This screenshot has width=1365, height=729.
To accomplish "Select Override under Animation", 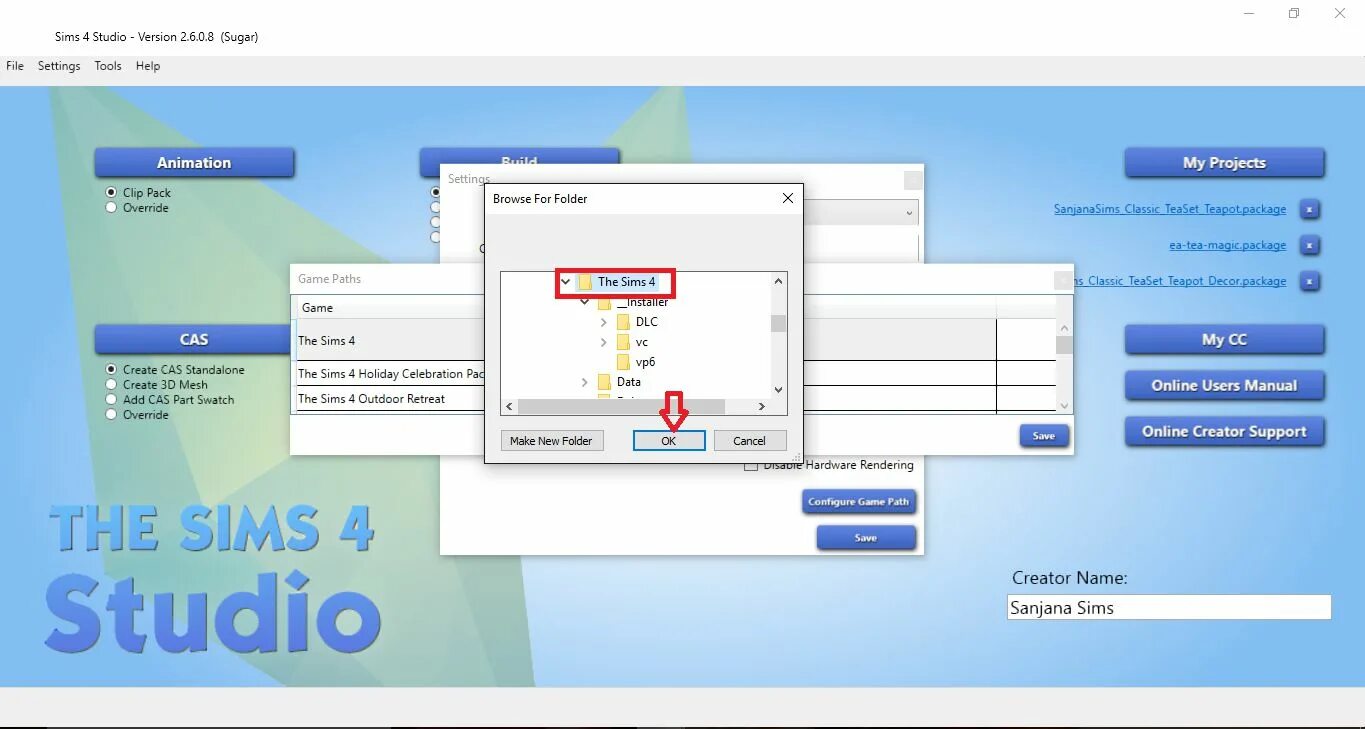I will (x=111, y=208).
